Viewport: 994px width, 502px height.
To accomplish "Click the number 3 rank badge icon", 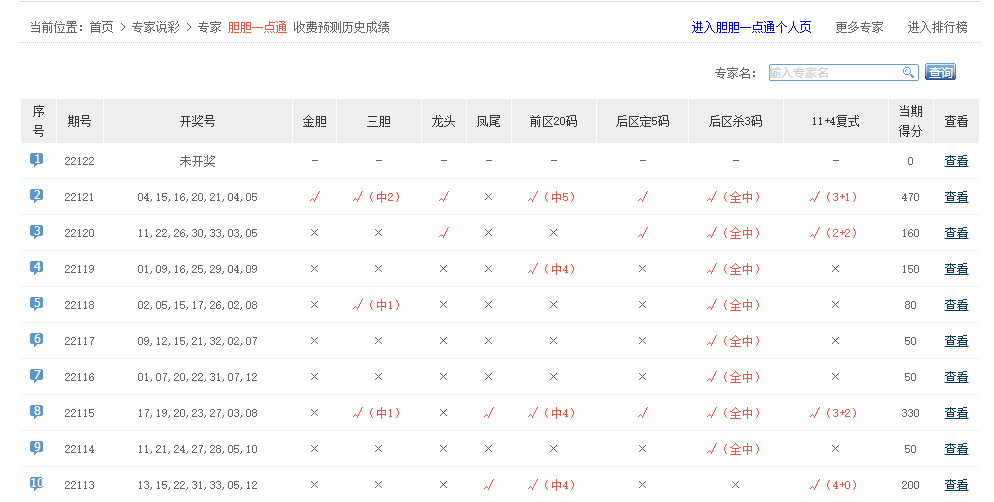I will tap(37, 232).
